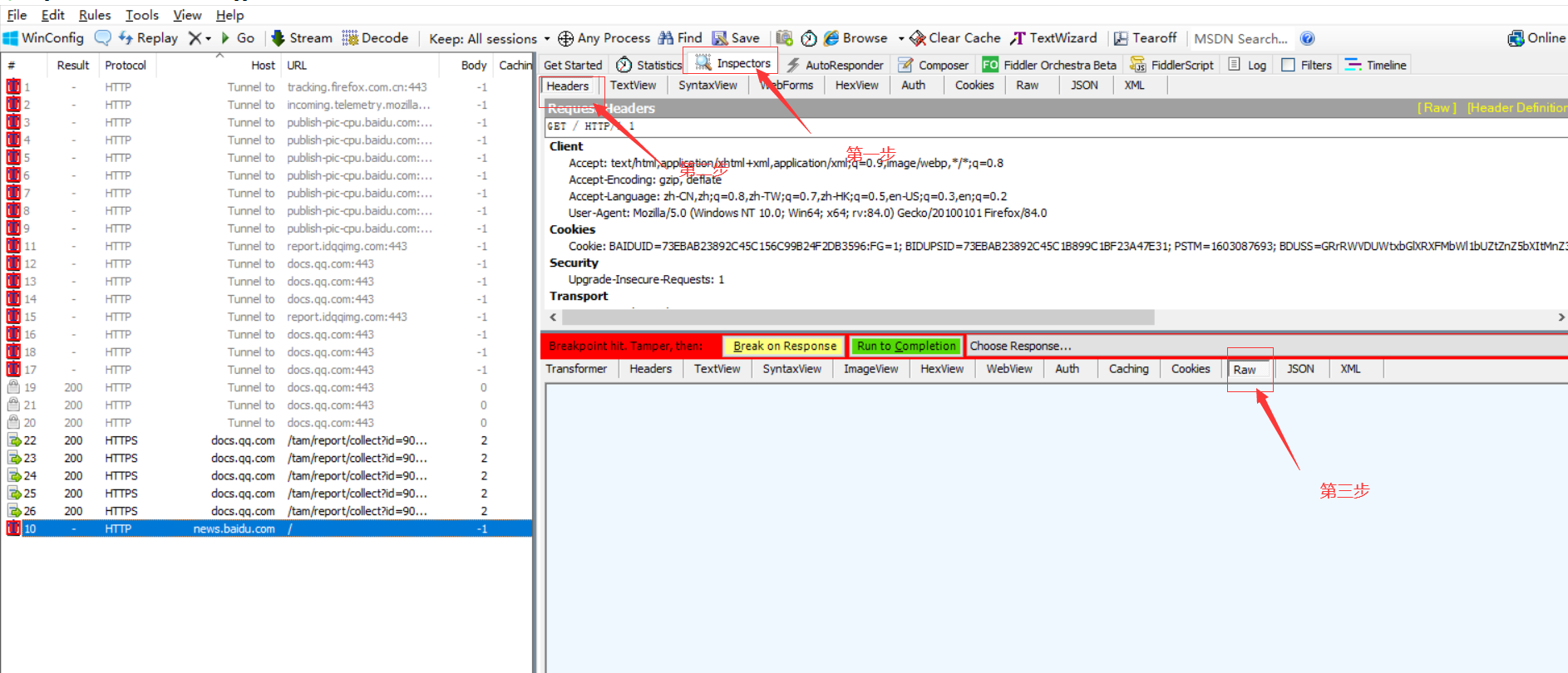Switch to the Get Started tab
Image resolution: width=1568 pixels, height=673 pixels.
[573, 65]
